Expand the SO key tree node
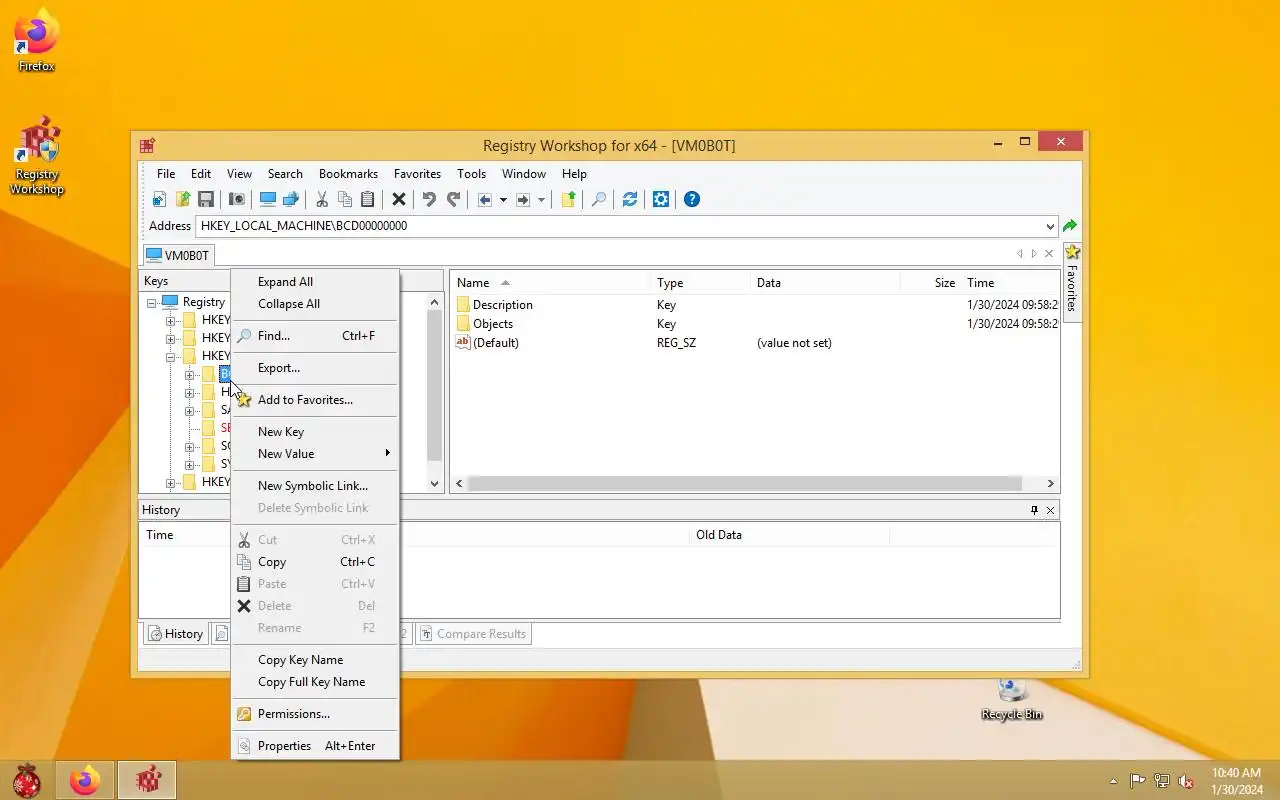Image resolution: width=1280 pixels, height=800 pixels. tap(190, 447)
